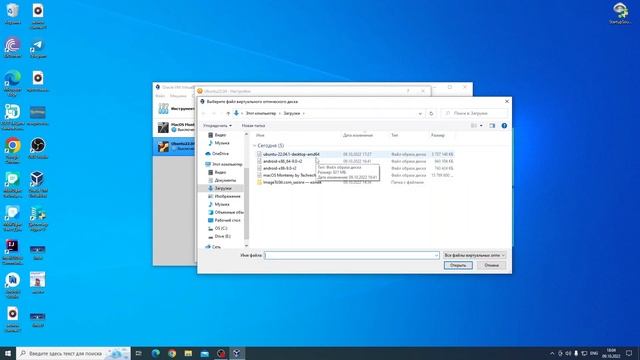Click the taskbar search box
The width and height of the screenshot is (640, 360).
tap(73, 353)
